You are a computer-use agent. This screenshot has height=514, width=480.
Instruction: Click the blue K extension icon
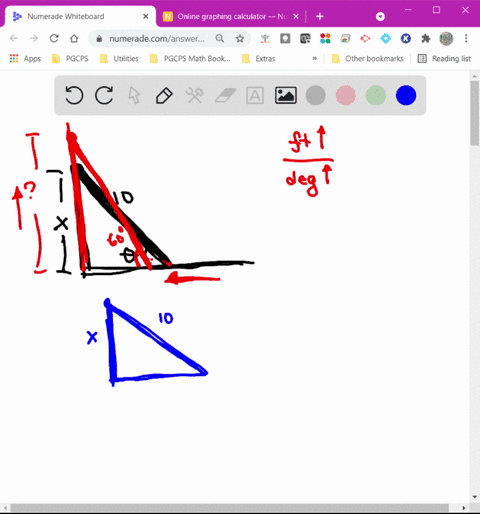[406, 39]
